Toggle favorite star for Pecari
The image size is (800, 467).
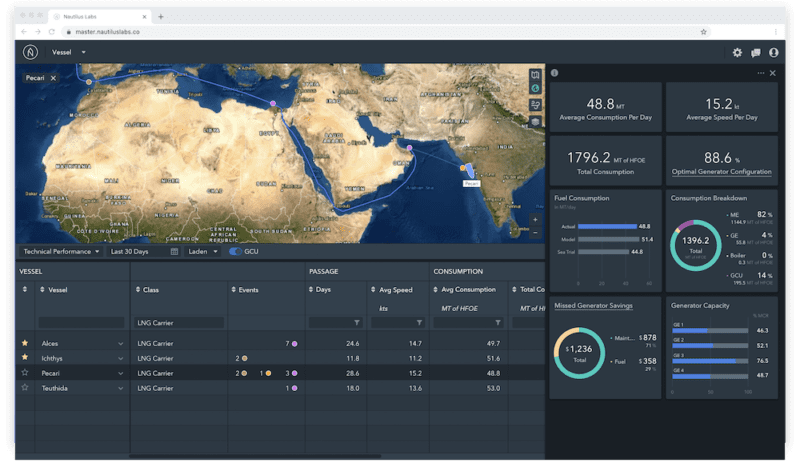pos(25,372)
